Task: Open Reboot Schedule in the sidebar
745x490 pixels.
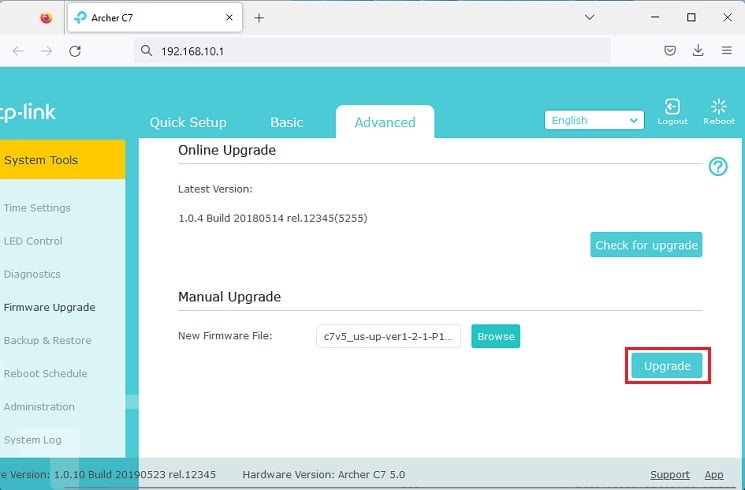Action: [46, 374]
